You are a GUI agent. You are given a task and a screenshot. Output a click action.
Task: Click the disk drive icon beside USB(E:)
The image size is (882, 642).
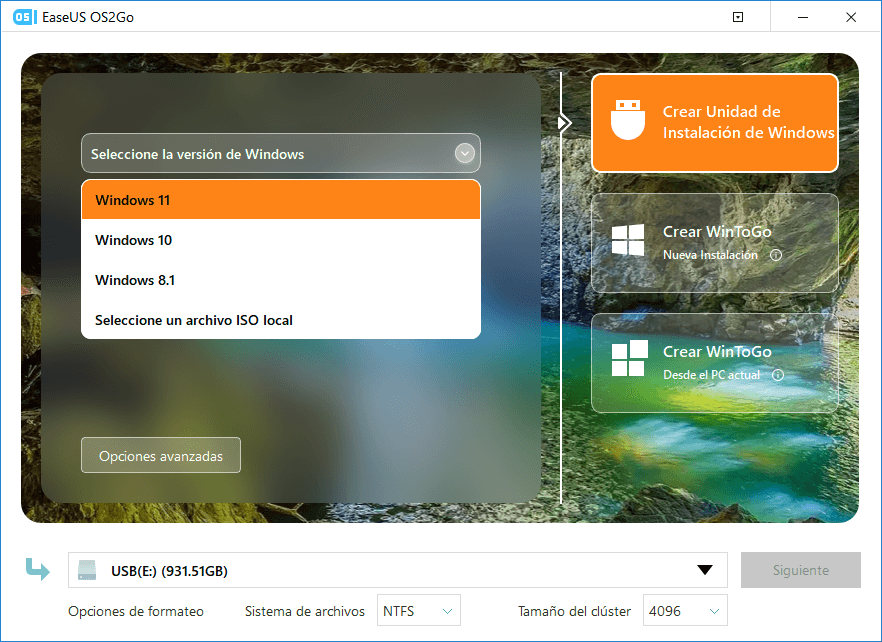click(87, 570)
